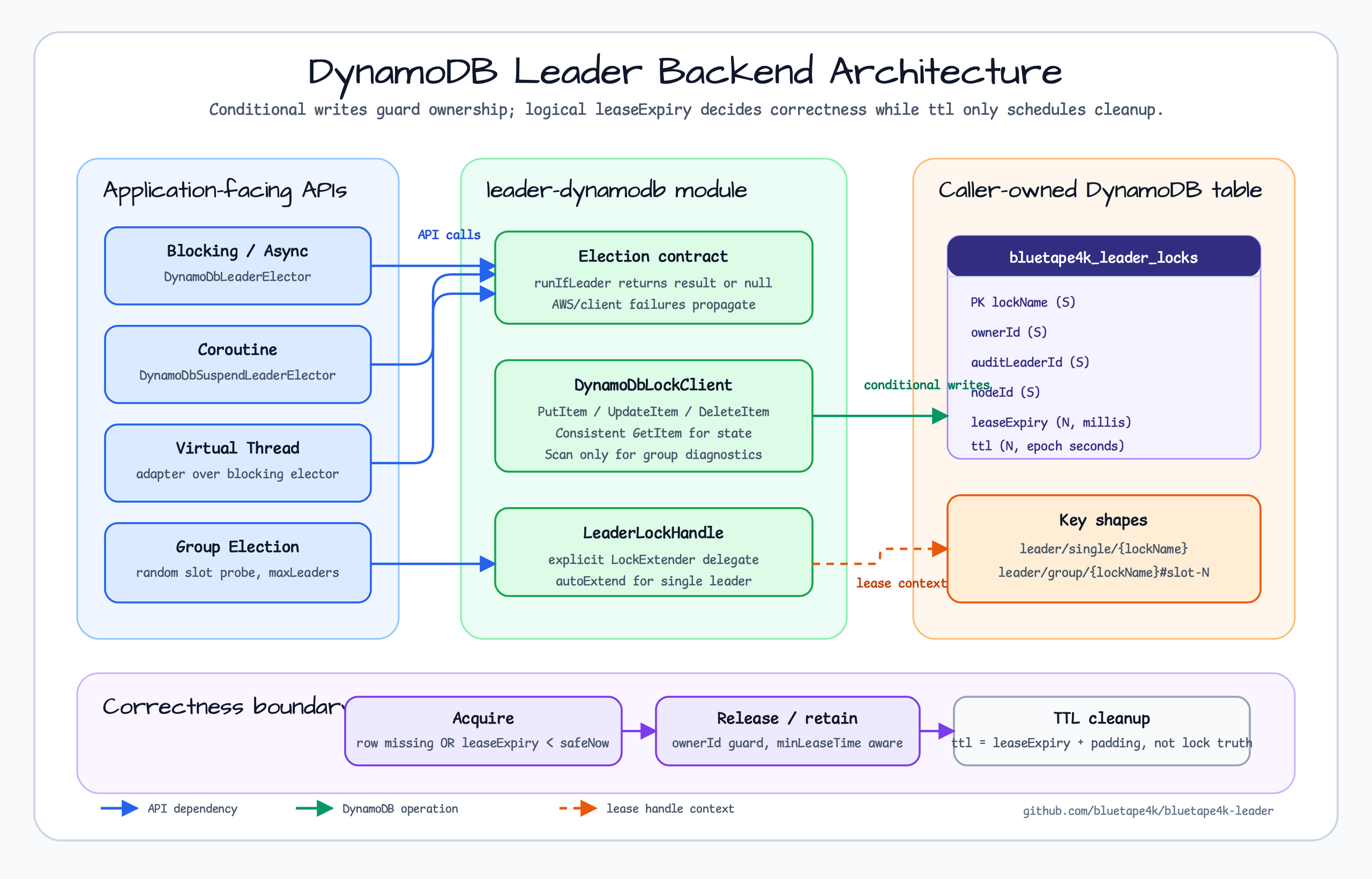Click the 'API calls' arrow label
Image resolution: width=1372 pixels, height=879 pixels.
click(x=449, y=235)
